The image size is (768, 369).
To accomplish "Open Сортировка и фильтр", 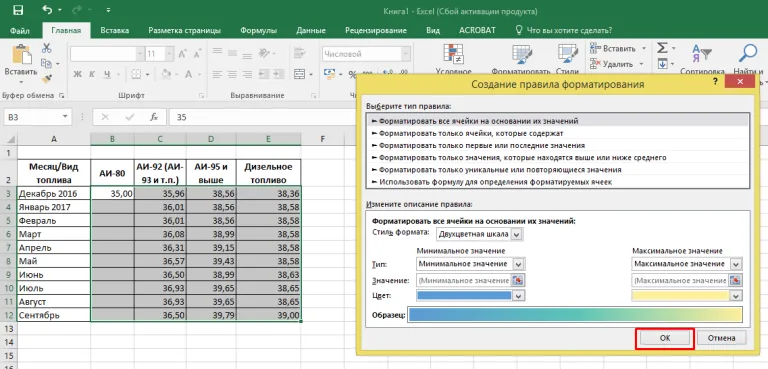I will [x=702, y=60].
